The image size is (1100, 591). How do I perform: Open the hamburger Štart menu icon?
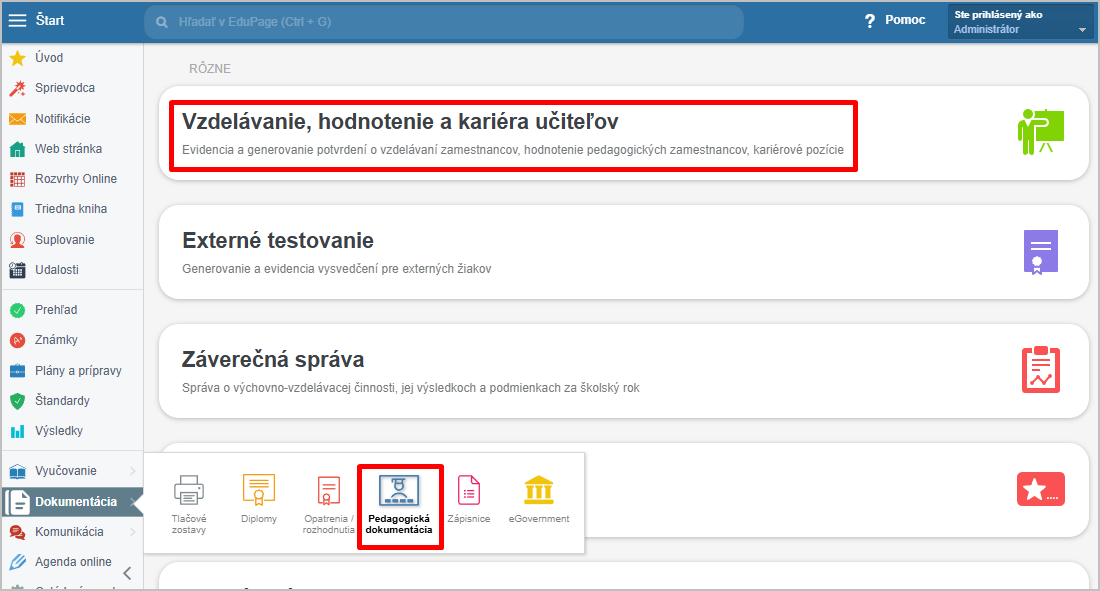click(x=17, y=20)
